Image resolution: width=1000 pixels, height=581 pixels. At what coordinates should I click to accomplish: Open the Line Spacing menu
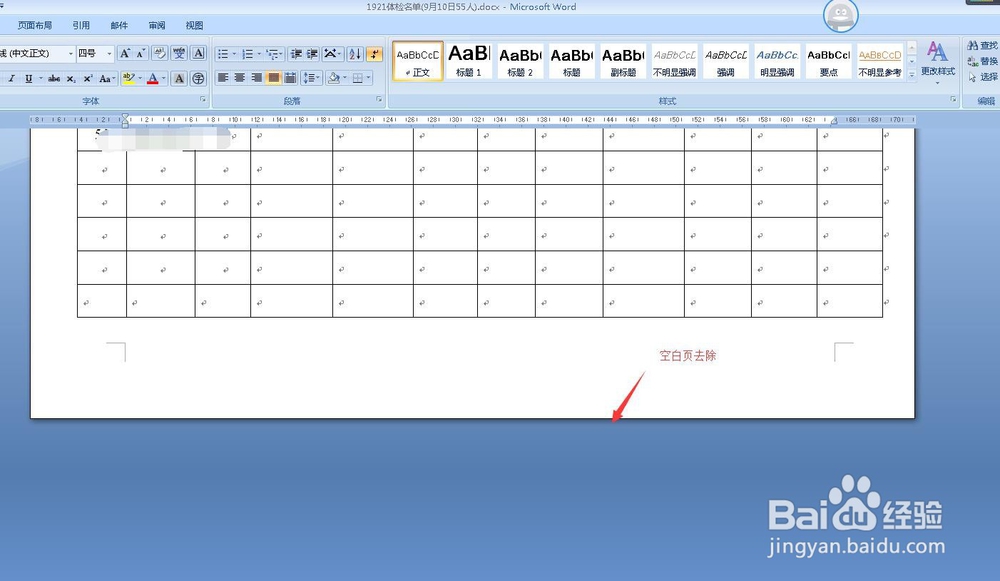click(311, 78)
